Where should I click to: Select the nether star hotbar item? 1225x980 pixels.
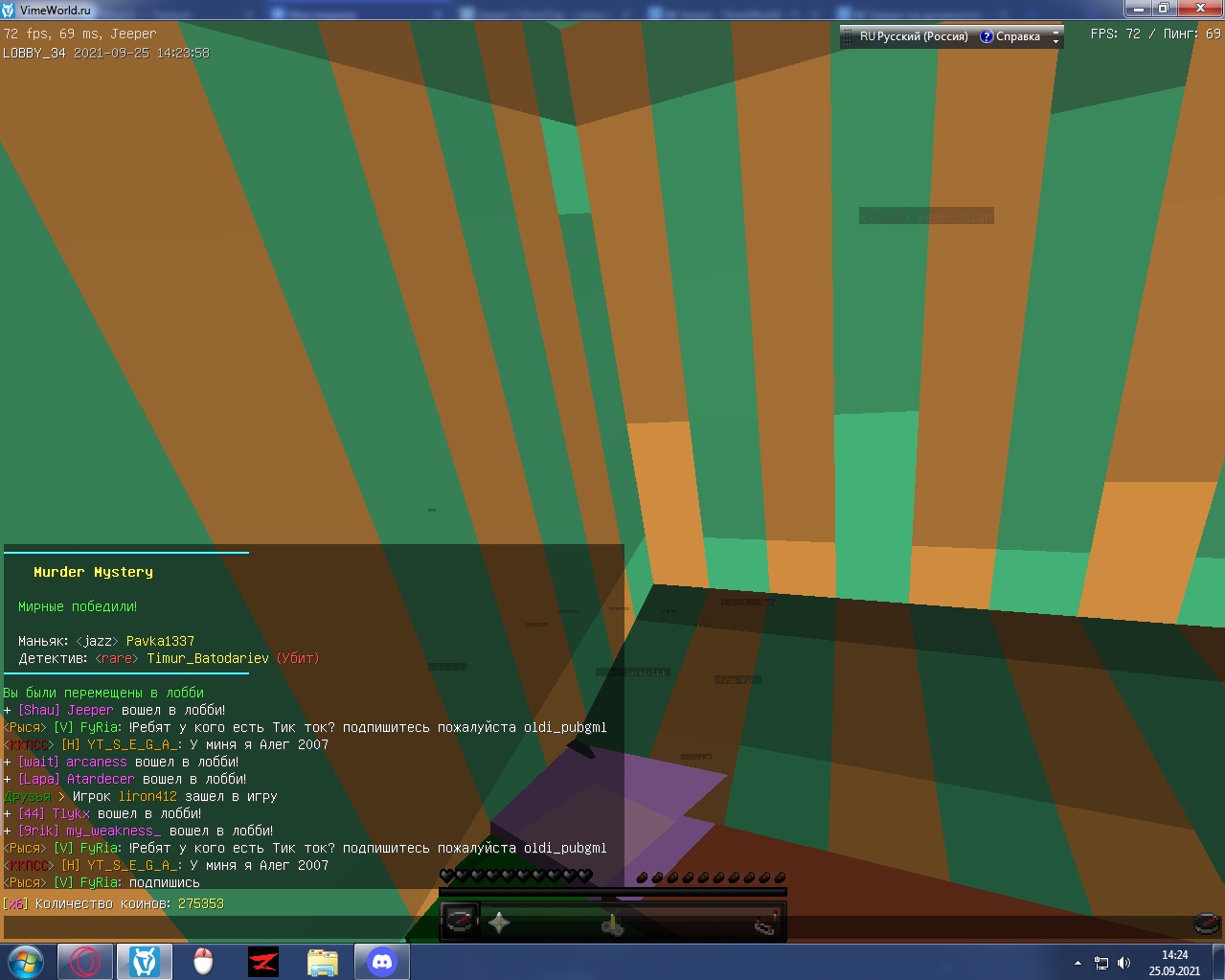point(499,923)
